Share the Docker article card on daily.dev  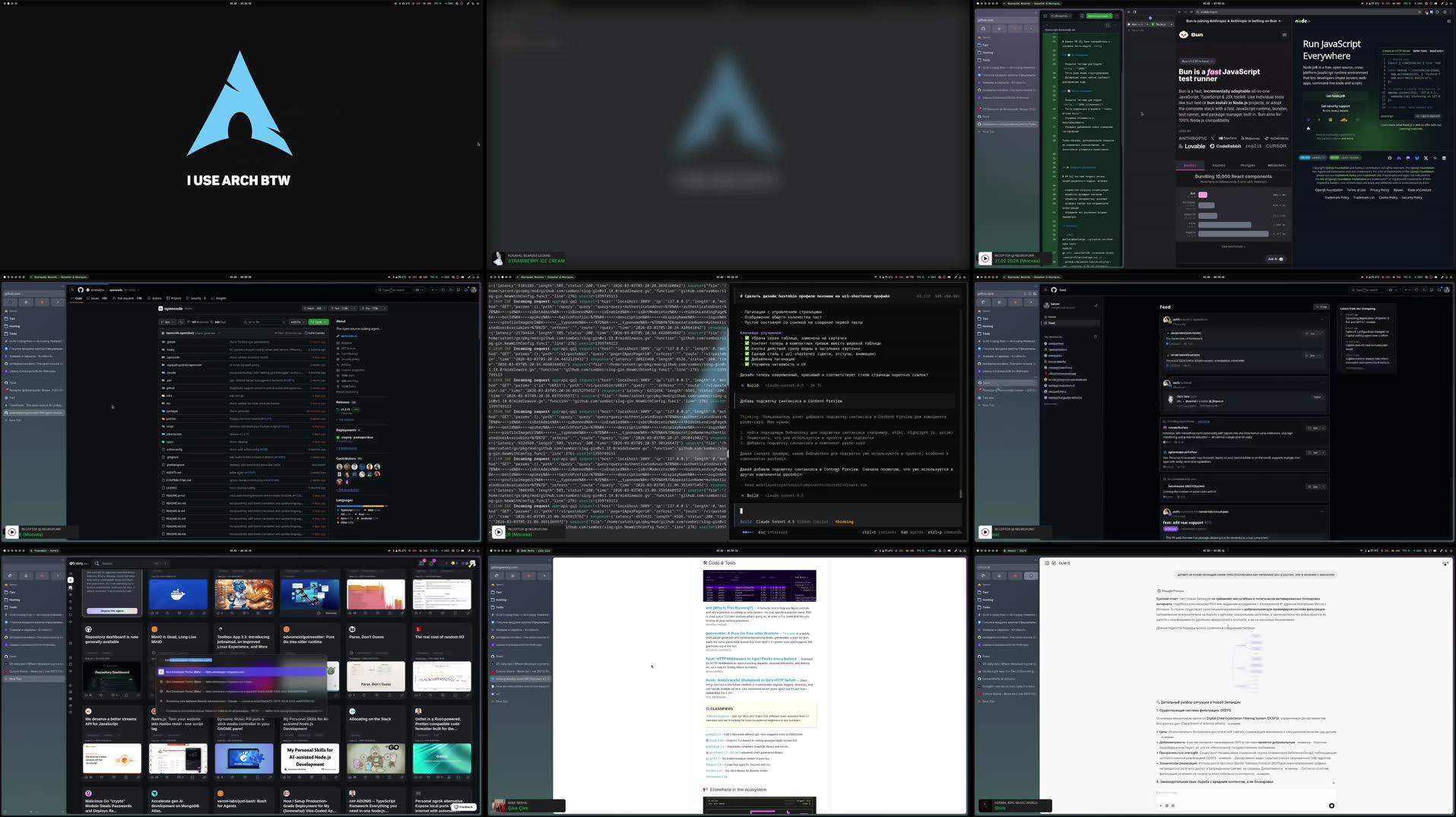[205, 613]
